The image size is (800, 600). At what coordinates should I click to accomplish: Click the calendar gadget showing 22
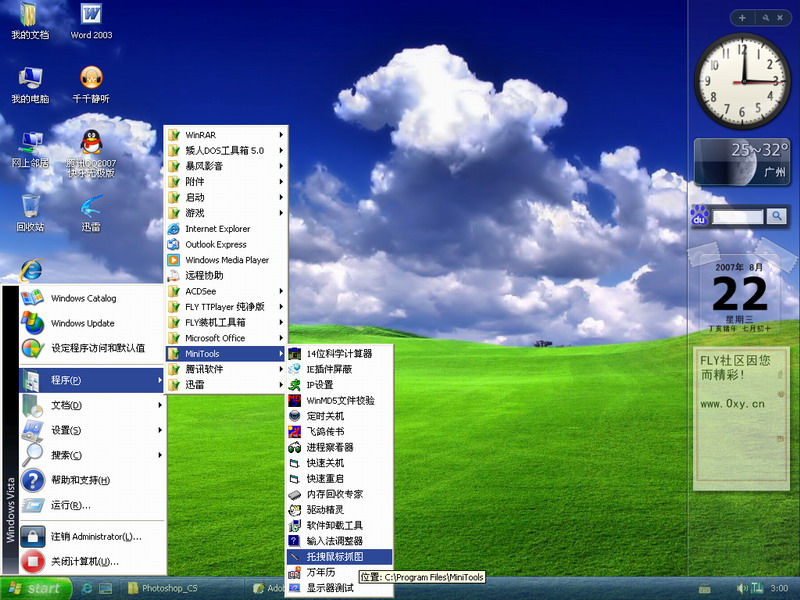pos(740,295)
